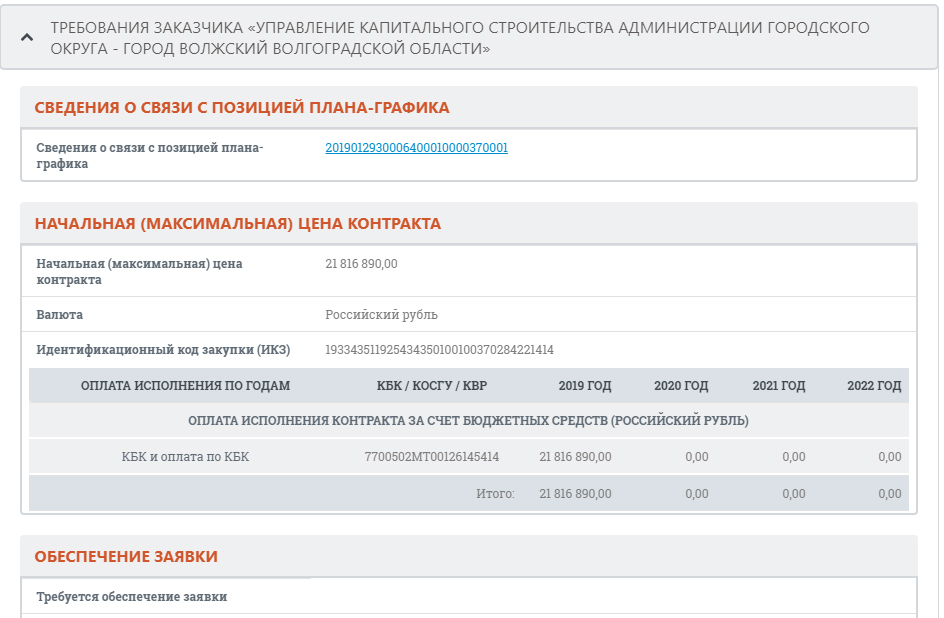This screenshot has height=618, width=944.
Task: Click label "Идентификационный код закупки (ИКЗ)"
Action: pos(163,350)
